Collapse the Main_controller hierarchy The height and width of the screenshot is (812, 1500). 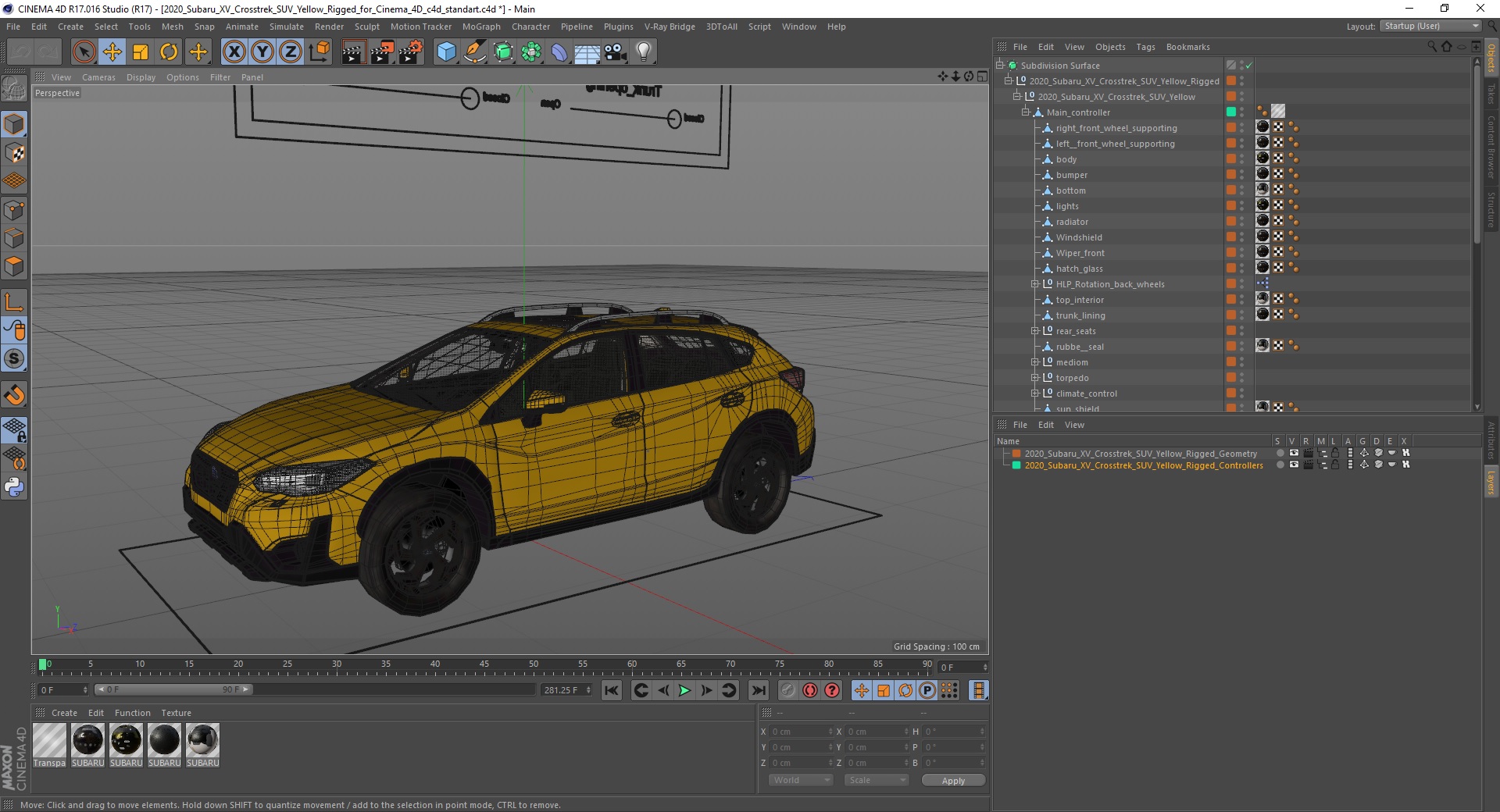(1026, 112)
